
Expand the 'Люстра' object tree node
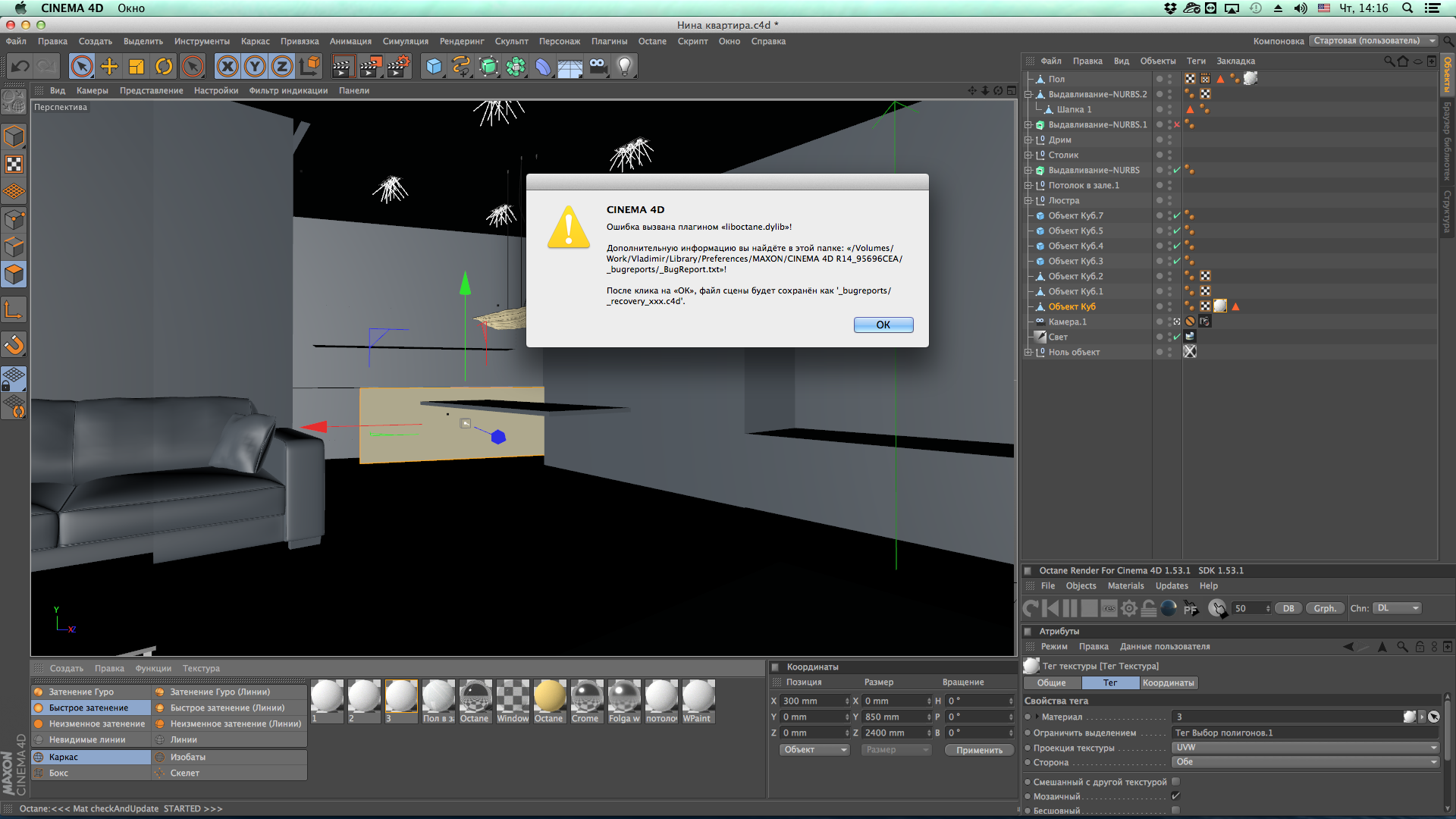pyautogui.click(x=1028, y=201)
